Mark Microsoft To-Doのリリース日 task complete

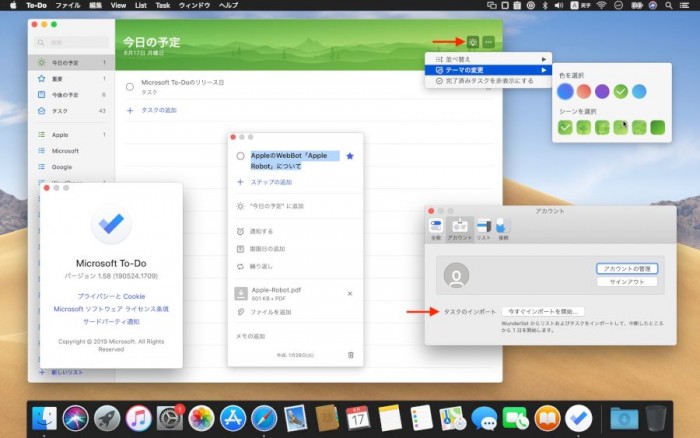click(x=130, y=87)
